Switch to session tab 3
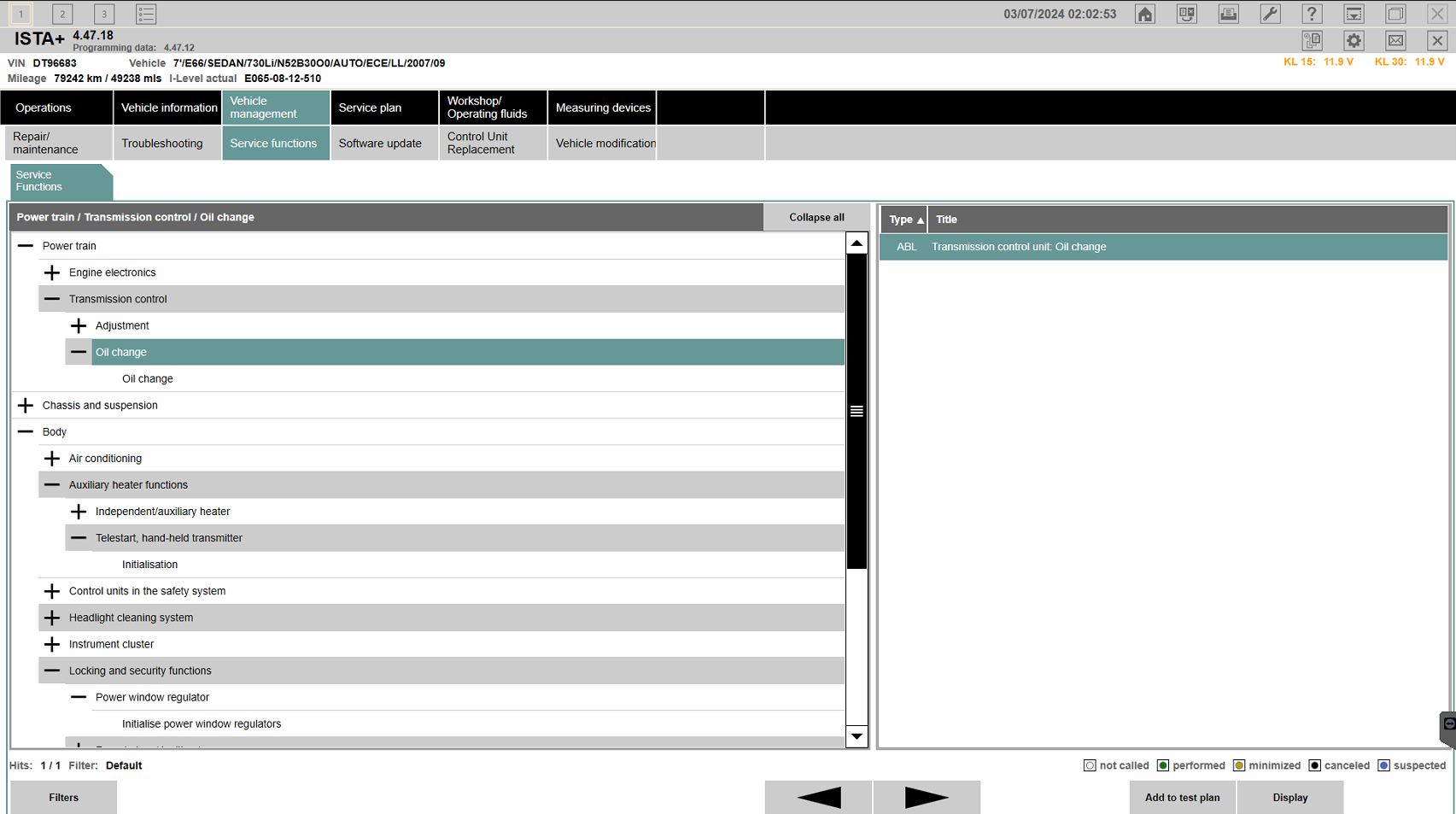Viewport: 1456px width, 814px height. [104, 14]
